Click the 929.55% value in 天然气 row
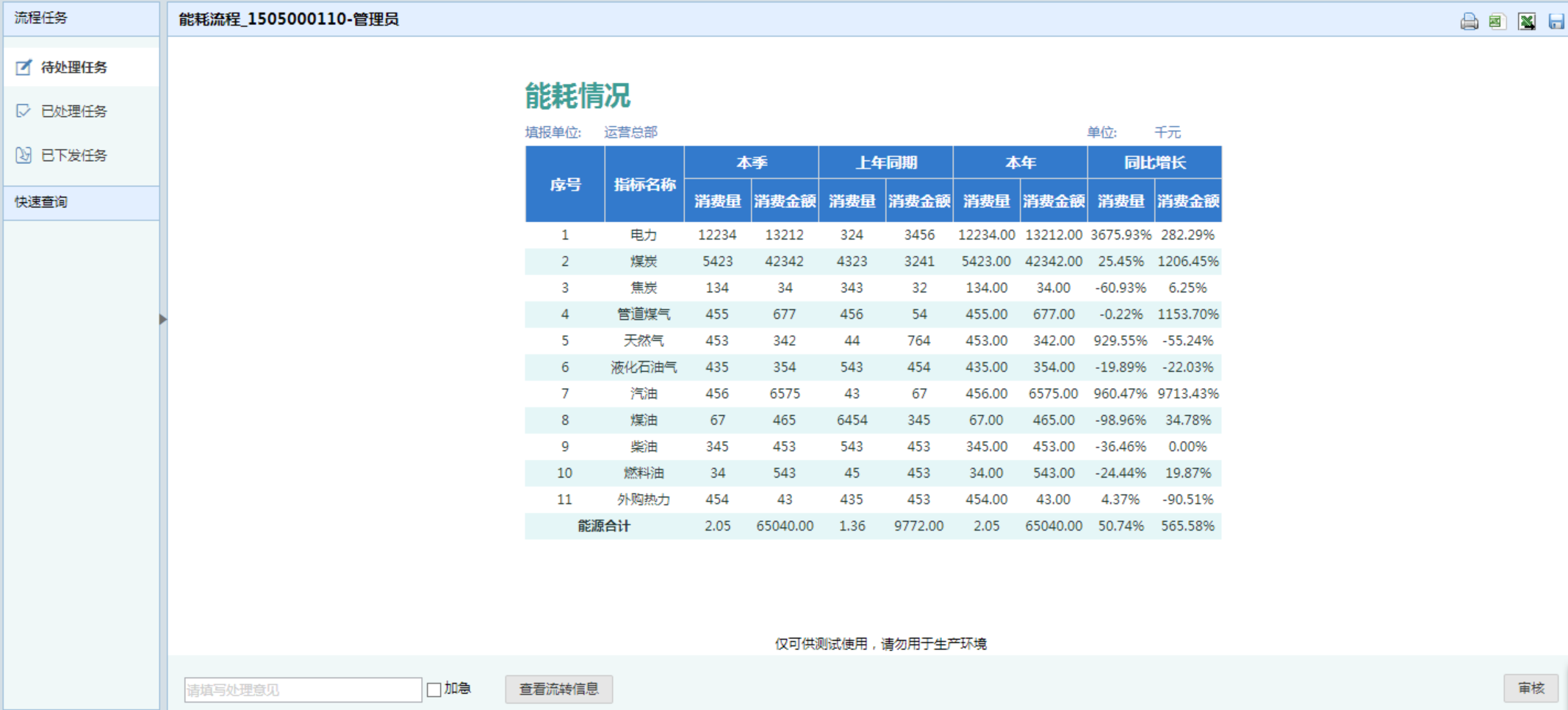 point(1121,341)
